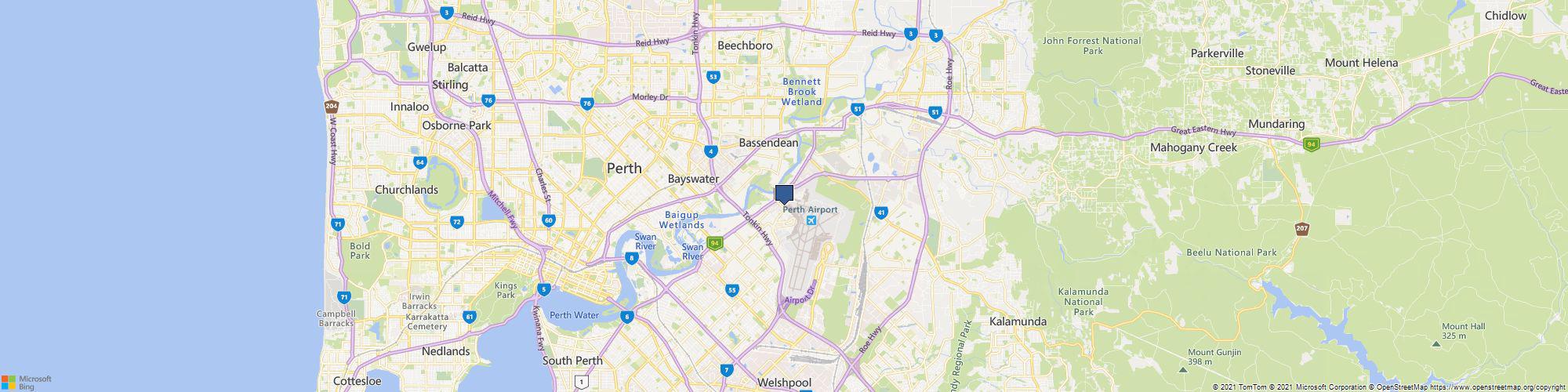Select the Kalamunda town label
The width and height of the screenshot is (1568, 392).
(x=1018, y=321)
